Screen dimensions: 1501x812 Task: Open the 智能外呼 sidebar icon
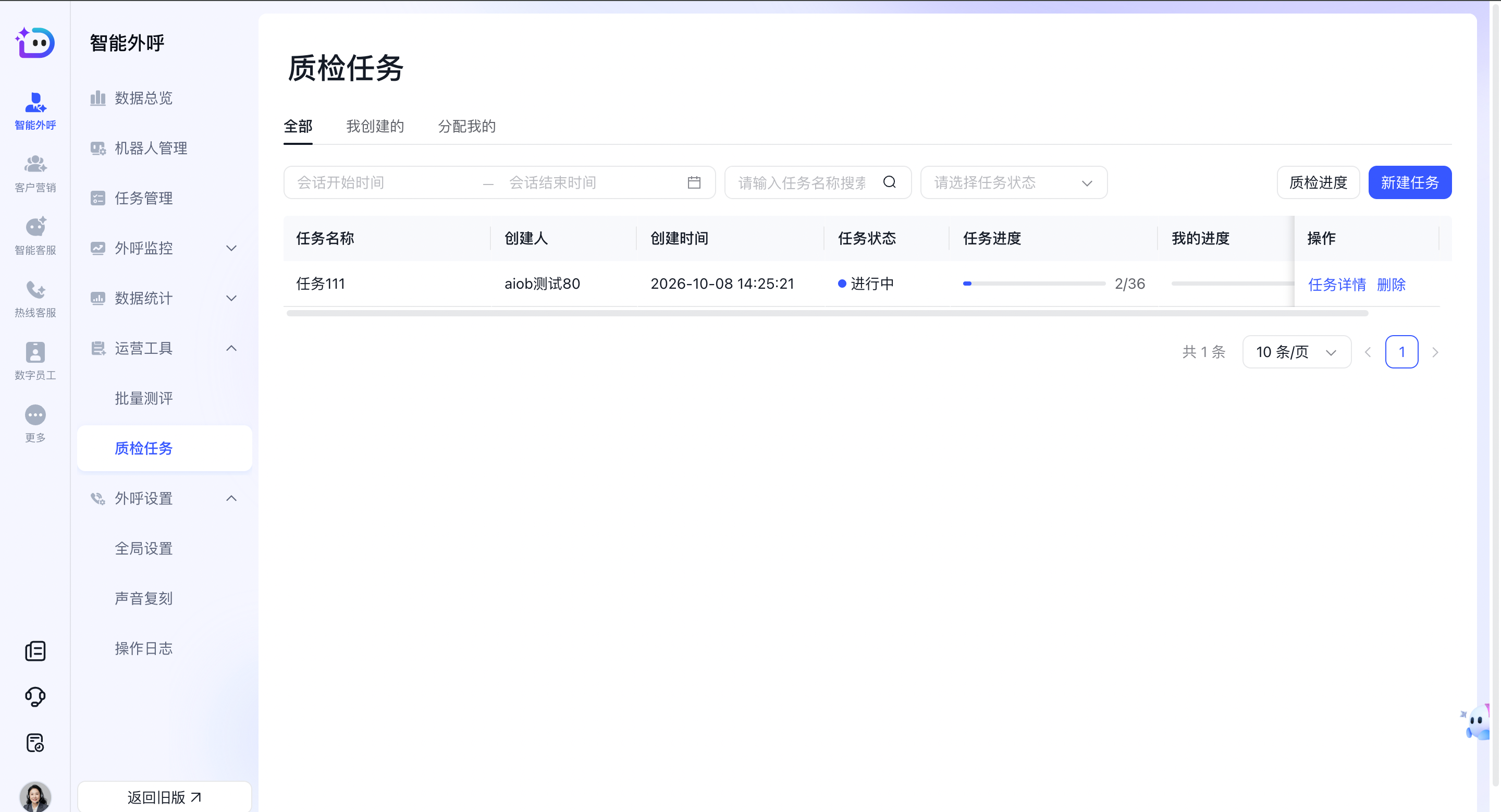pos(35,110)
